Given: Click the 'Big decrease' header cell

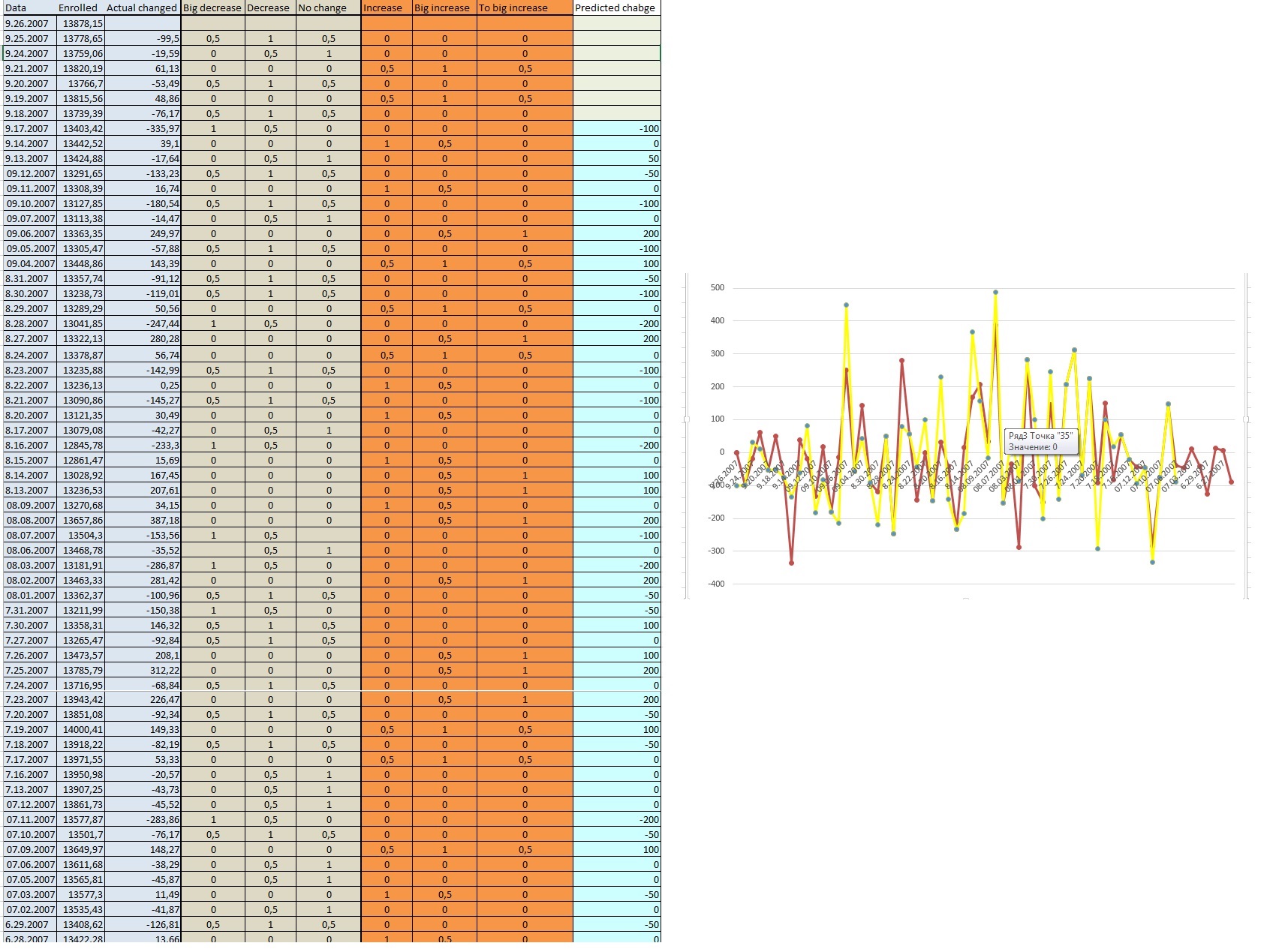Looking at the screenshot, I should 212,8.
